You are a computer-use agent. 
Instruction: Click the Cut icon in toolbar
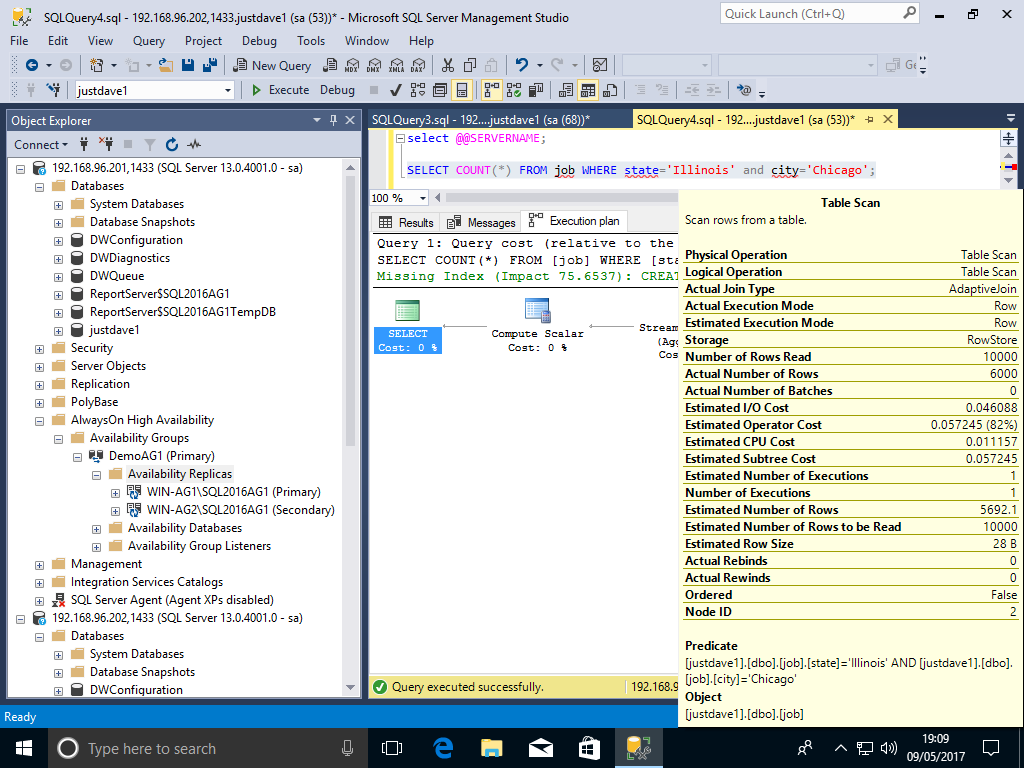pos(448,65)
